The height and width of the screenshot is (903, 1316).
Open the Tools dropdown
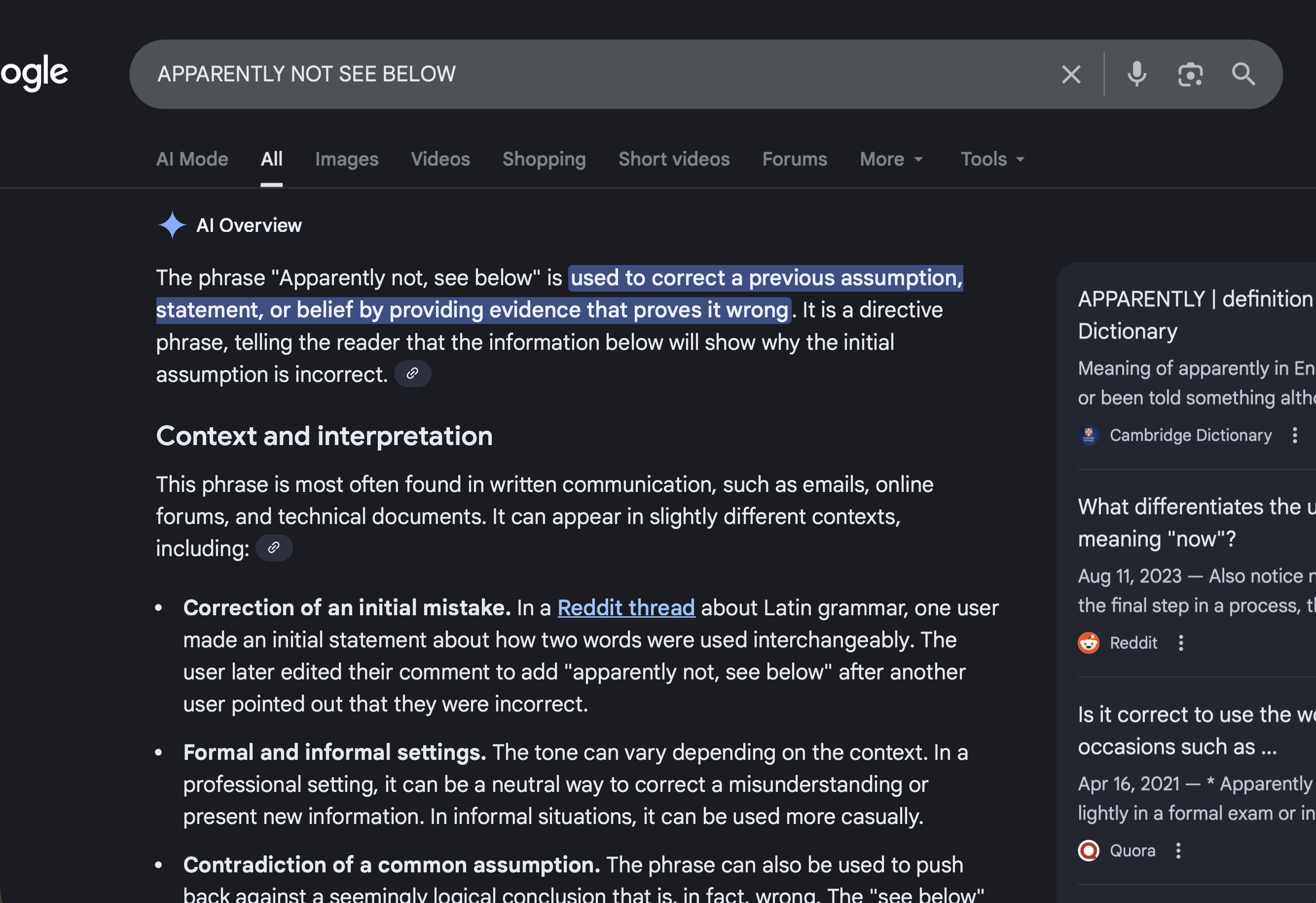(x=992, y=159)
